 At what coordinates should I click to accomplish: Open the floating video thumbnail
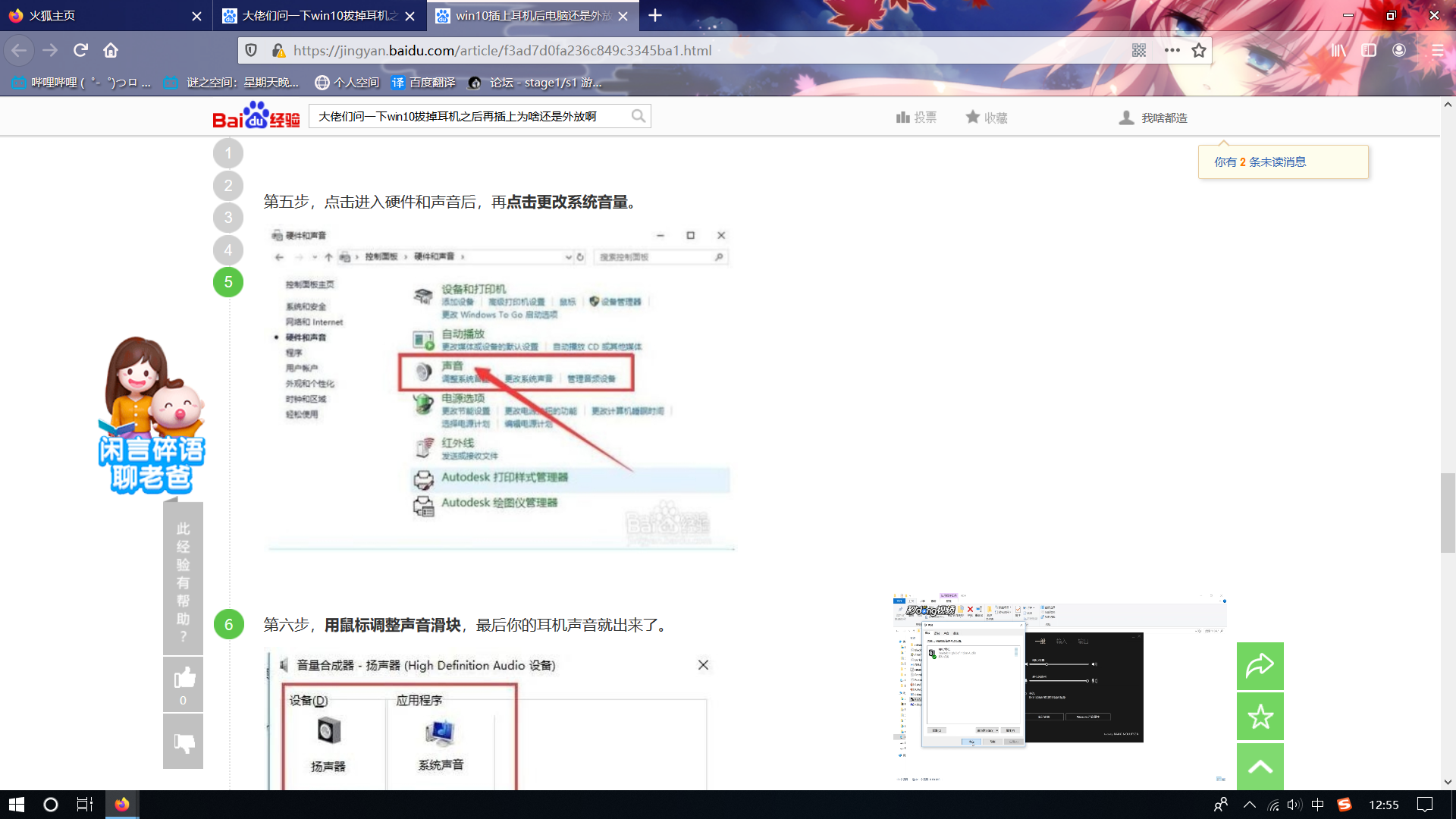tap(1059, 689)
